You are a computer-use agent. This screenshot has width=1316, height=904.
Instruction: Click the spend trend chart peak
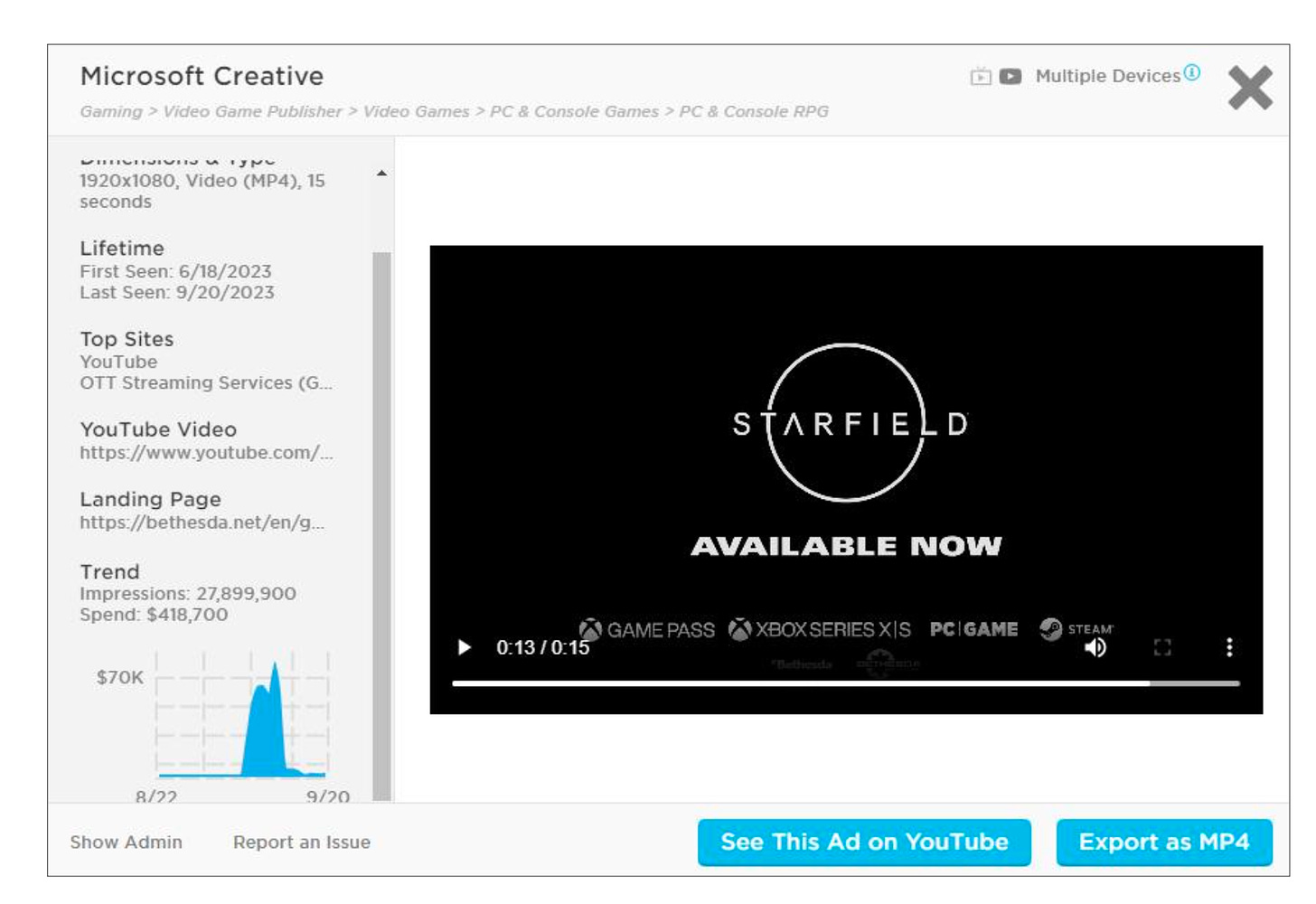point(275,669)
